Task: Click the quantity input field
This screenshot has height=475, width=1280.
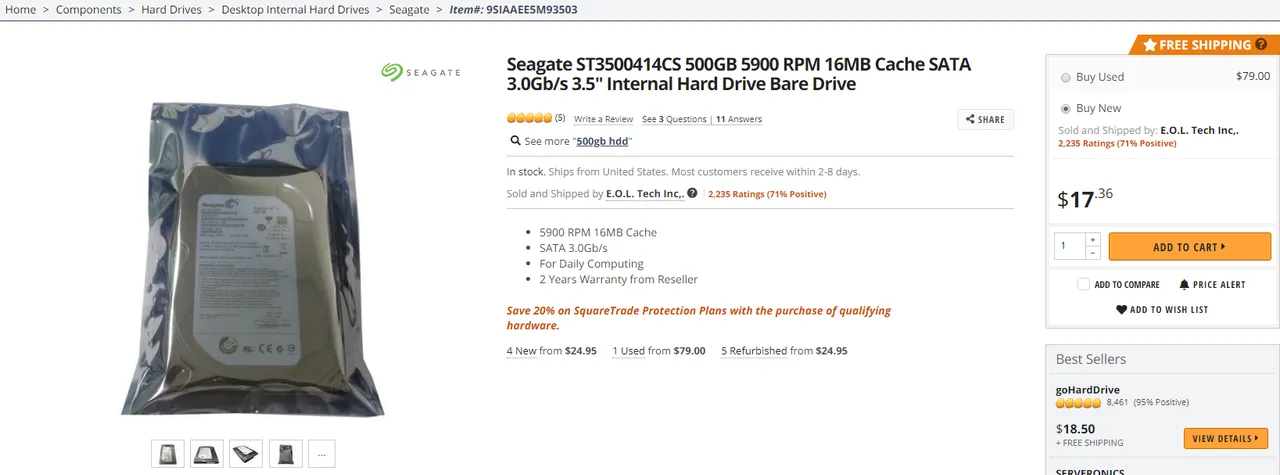Action: coord(1070,246)
